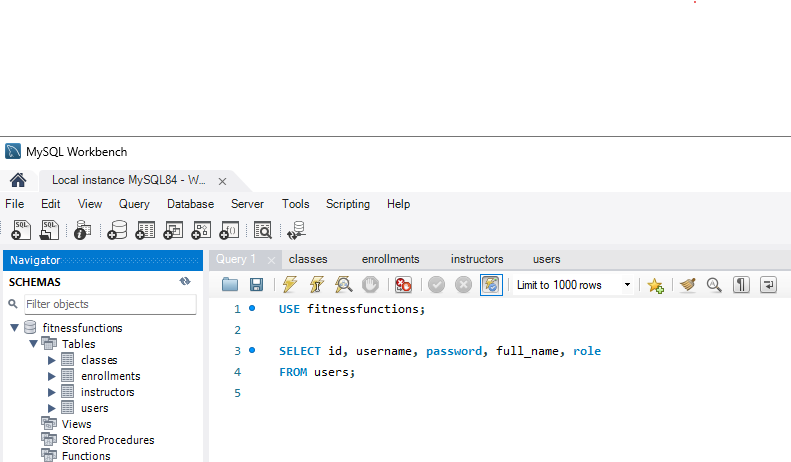Select the Views folder in navigator
This screenshot has width=791, height=462.
(76, 424)
